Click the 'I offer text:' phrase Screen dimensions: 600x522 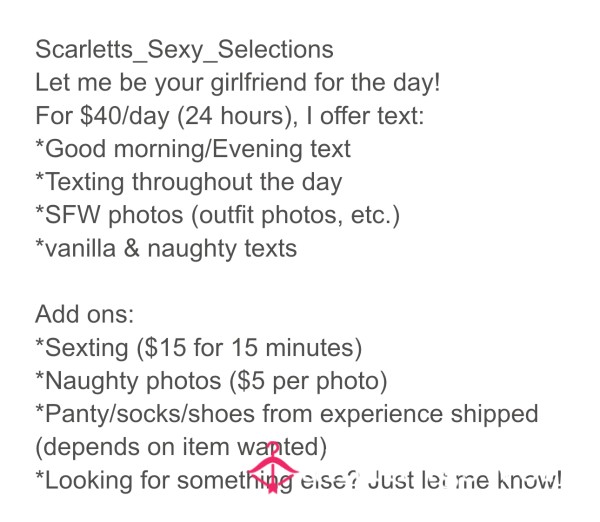[365, 116]
